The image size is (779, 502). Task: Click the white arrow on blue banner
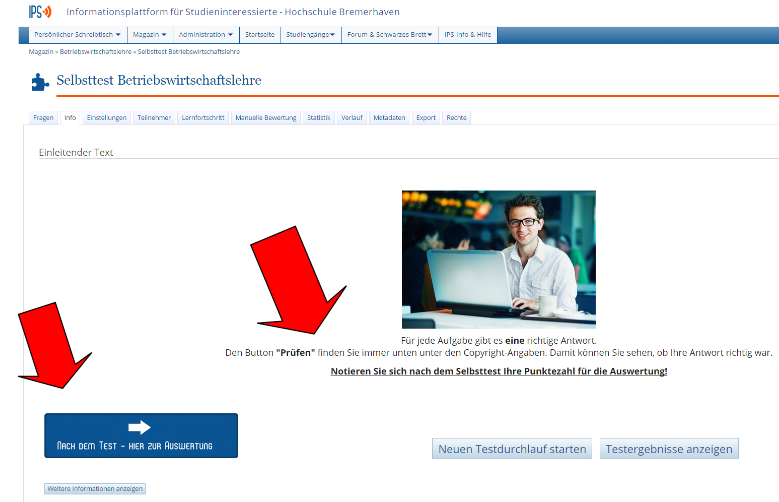coord(139,427)
